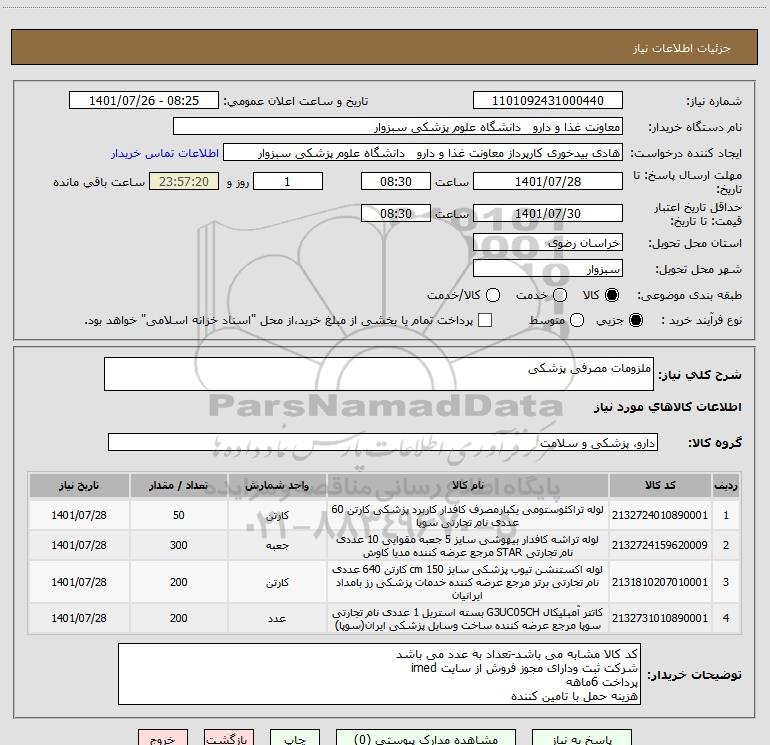This screenshot has width=770, height=745.
Task: Click the announcement date field 1401/07/26 - 08:25
Action: (x=143, y=101)
